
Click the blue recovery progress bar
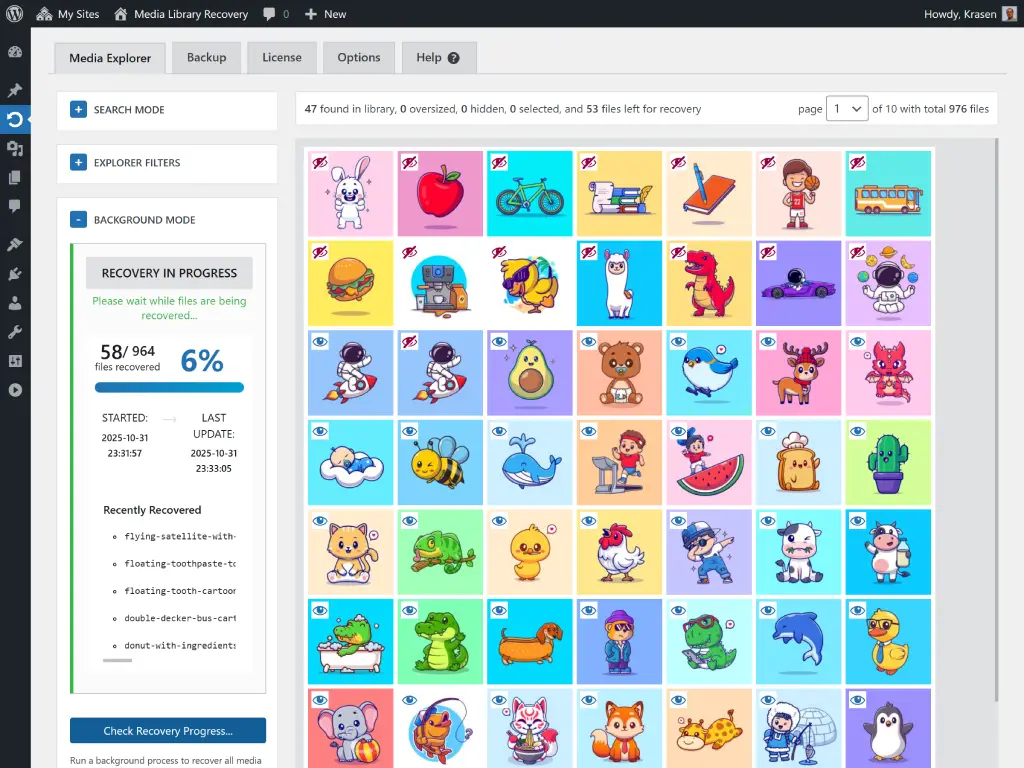click(168, 389)
